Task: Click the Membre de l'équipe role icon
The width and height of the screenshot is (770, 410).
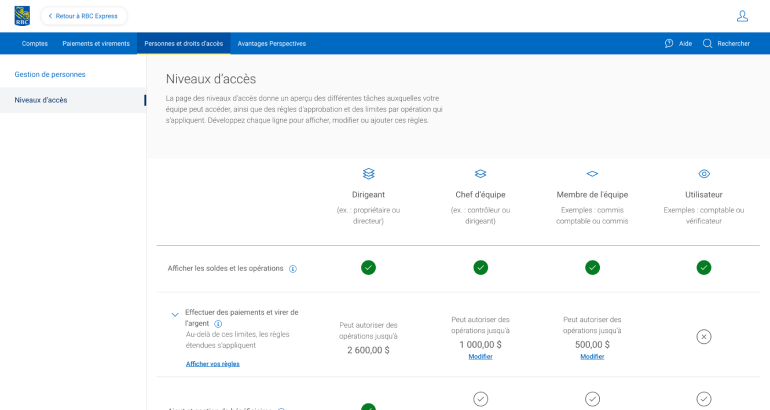Action: tap(592, 174)
